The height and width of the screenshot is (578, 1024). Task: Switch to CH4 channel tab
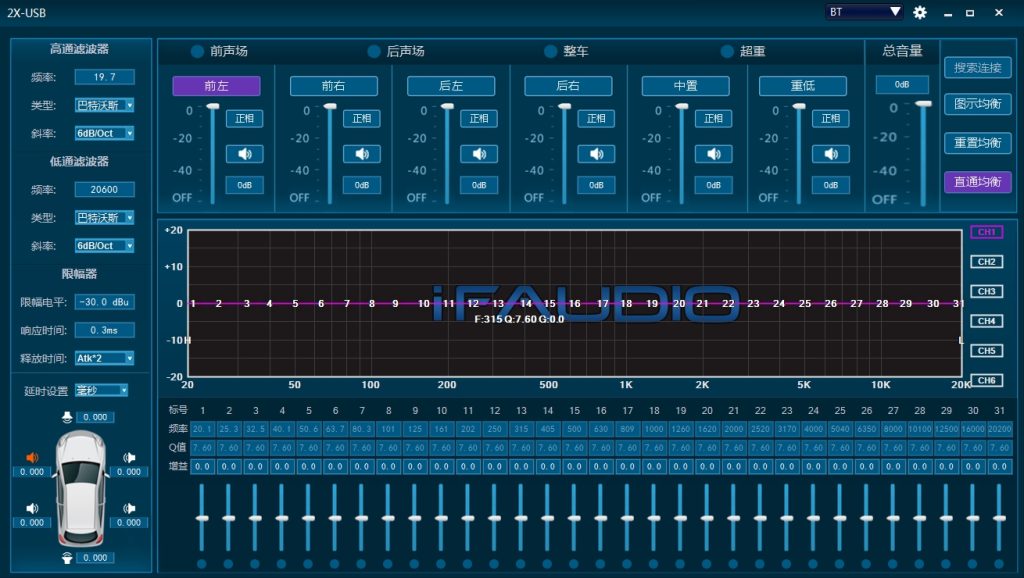point(987,321)
